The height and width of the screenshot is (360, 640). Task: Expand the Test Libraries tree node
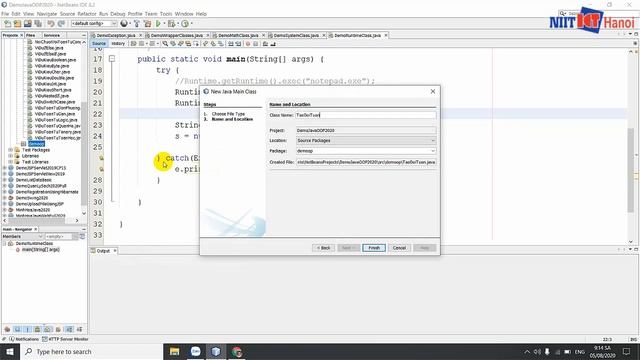(11, 162)
